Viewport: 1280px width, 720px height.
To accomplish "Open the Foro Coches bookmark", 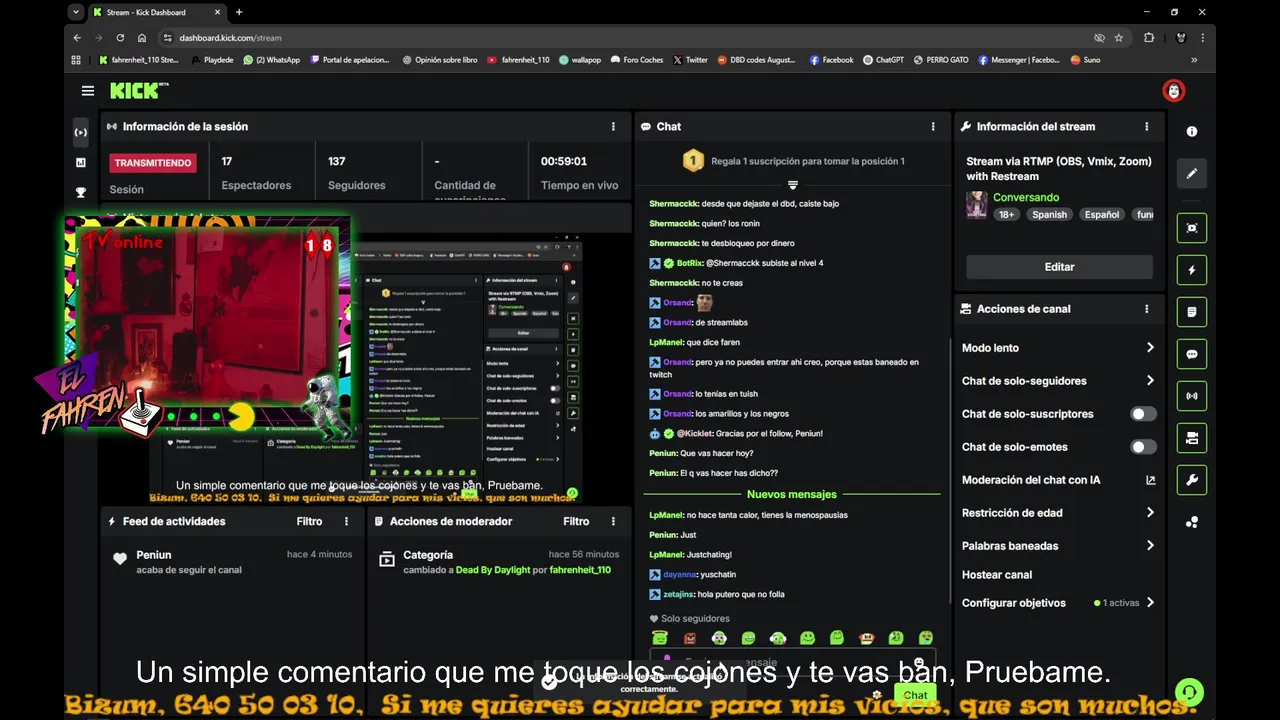I will coord(636,60).
